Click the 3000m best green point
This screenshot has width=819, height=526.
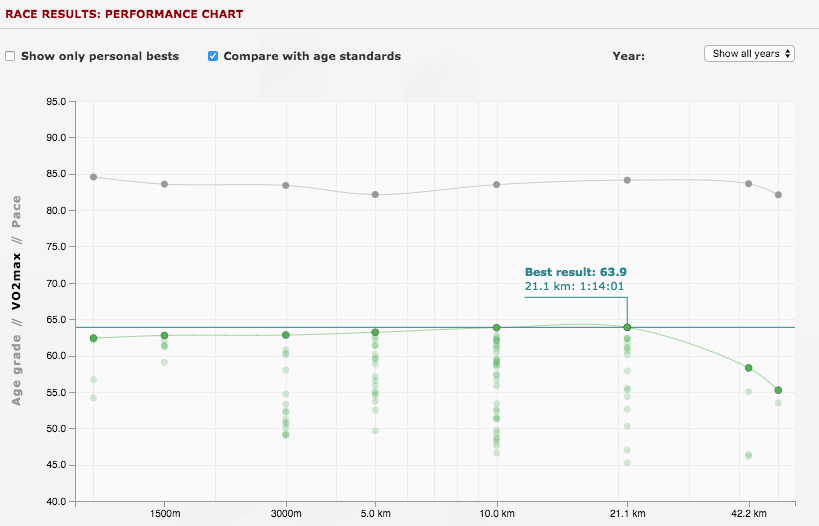point(286,335)
